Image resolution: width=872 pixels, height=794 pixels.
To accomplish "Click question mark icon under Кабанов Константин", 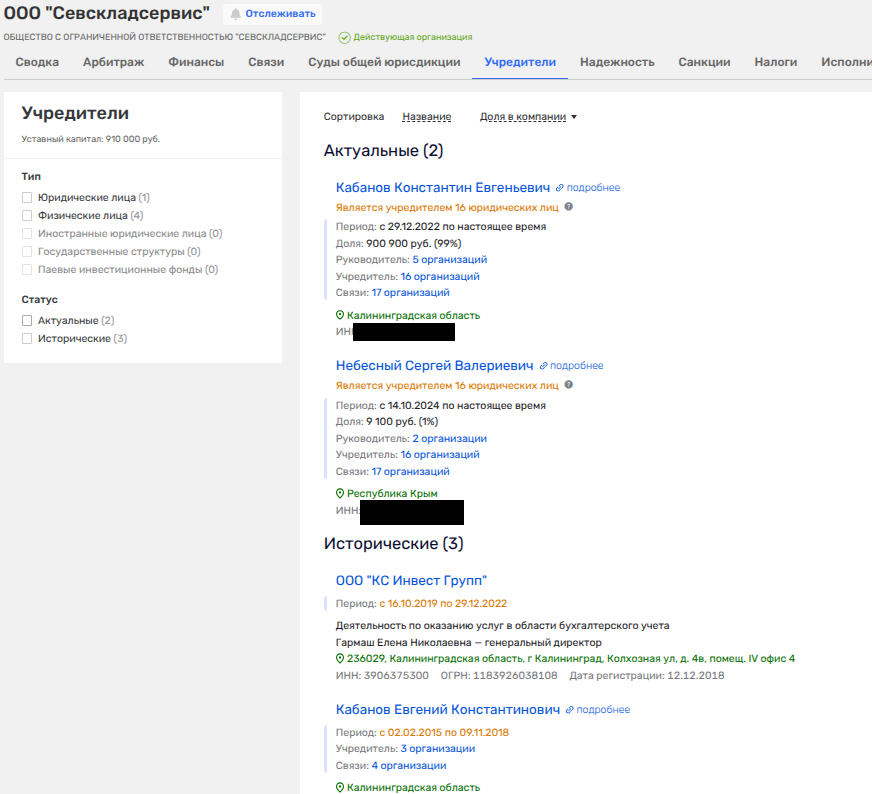I will click(568, 206).
